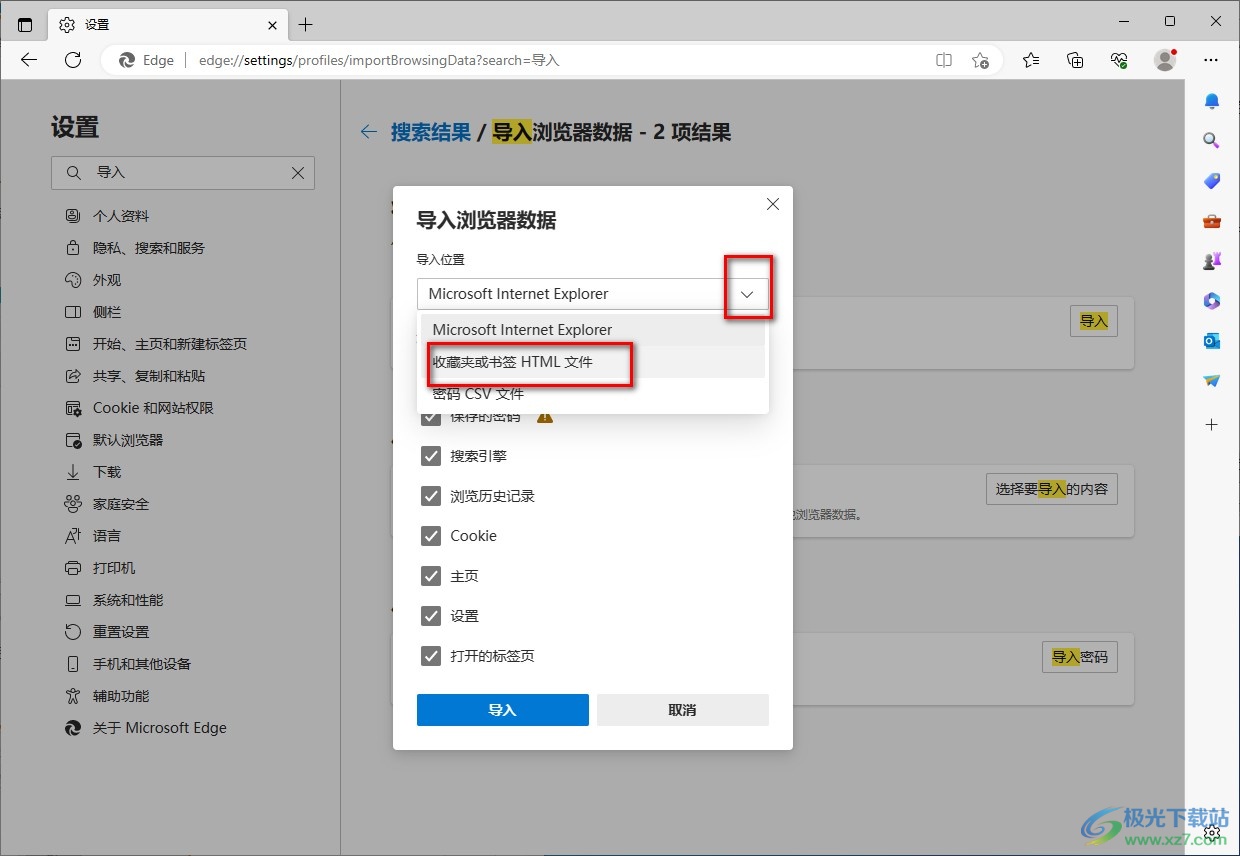This screenshot has width=1240, height=856.
Task: Open Browser essentials heart icon
Action: (1120, 60)
